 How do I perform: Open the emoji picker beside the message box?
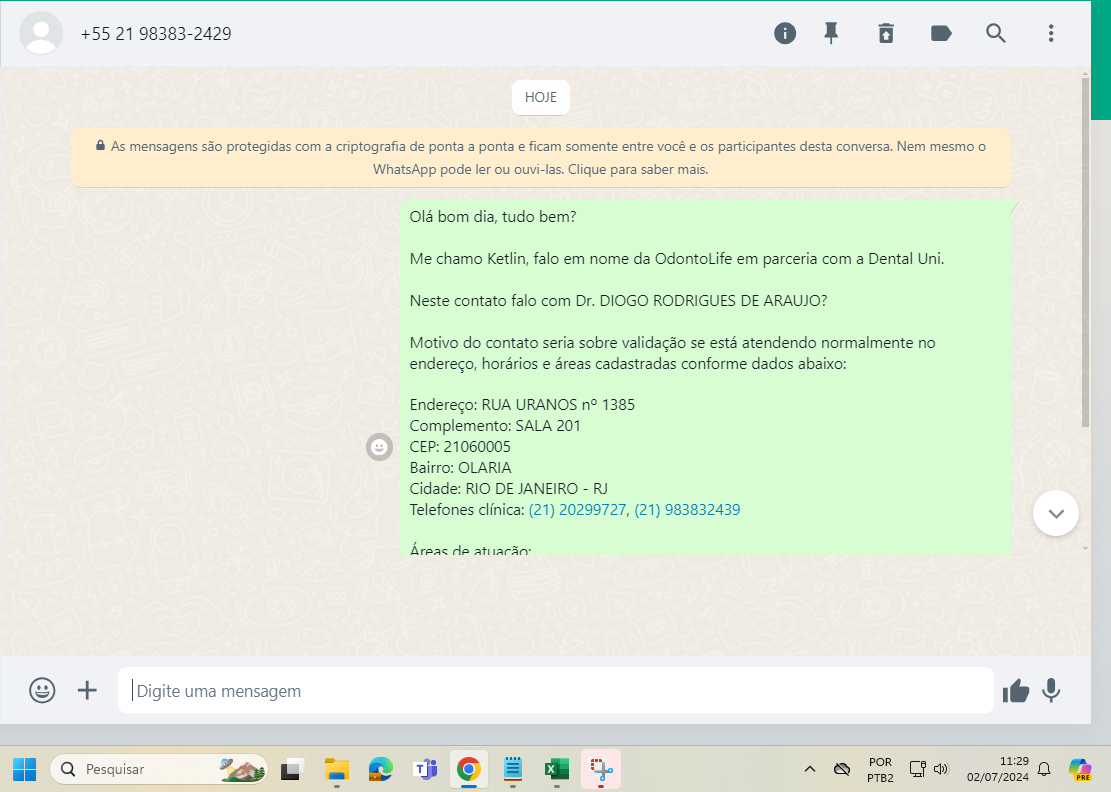(x=42, y=690)
